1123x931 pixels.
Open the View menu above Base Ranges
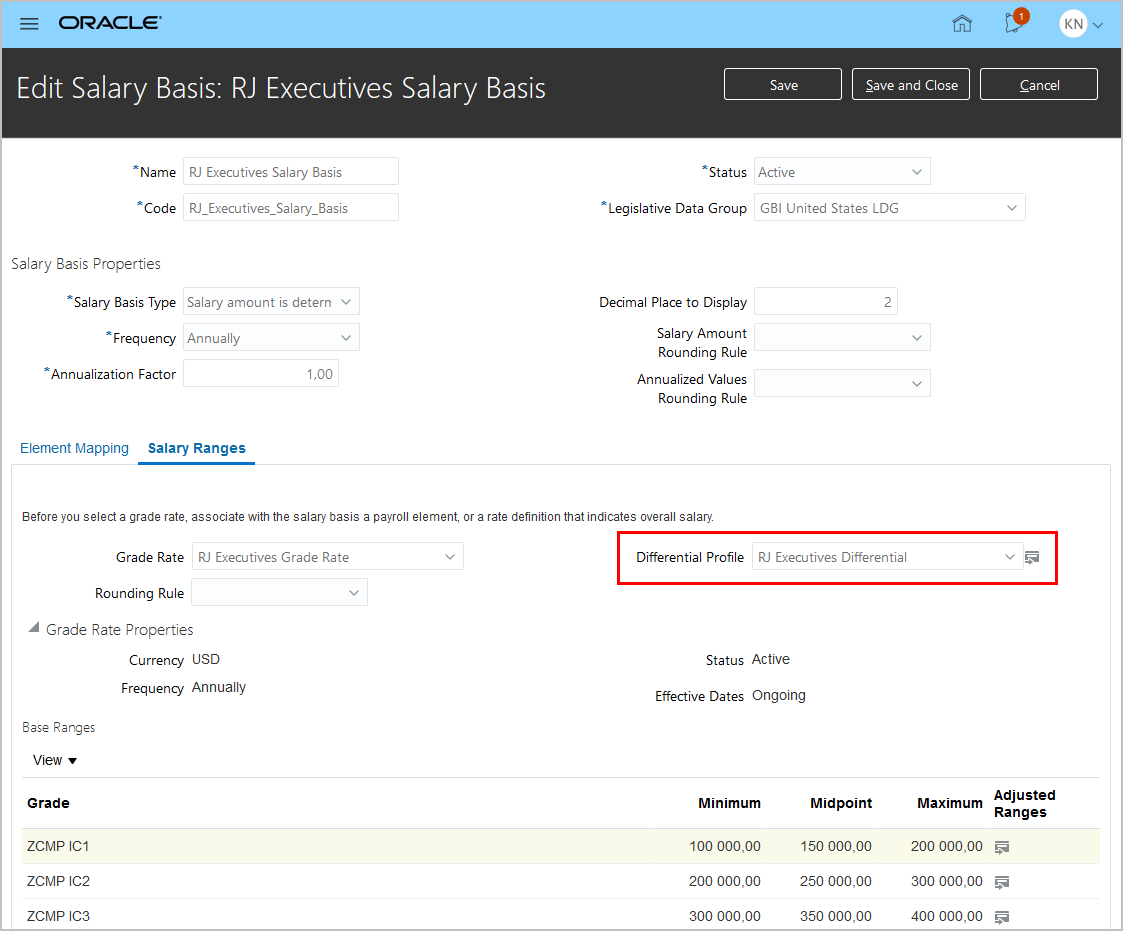point(55,760)
